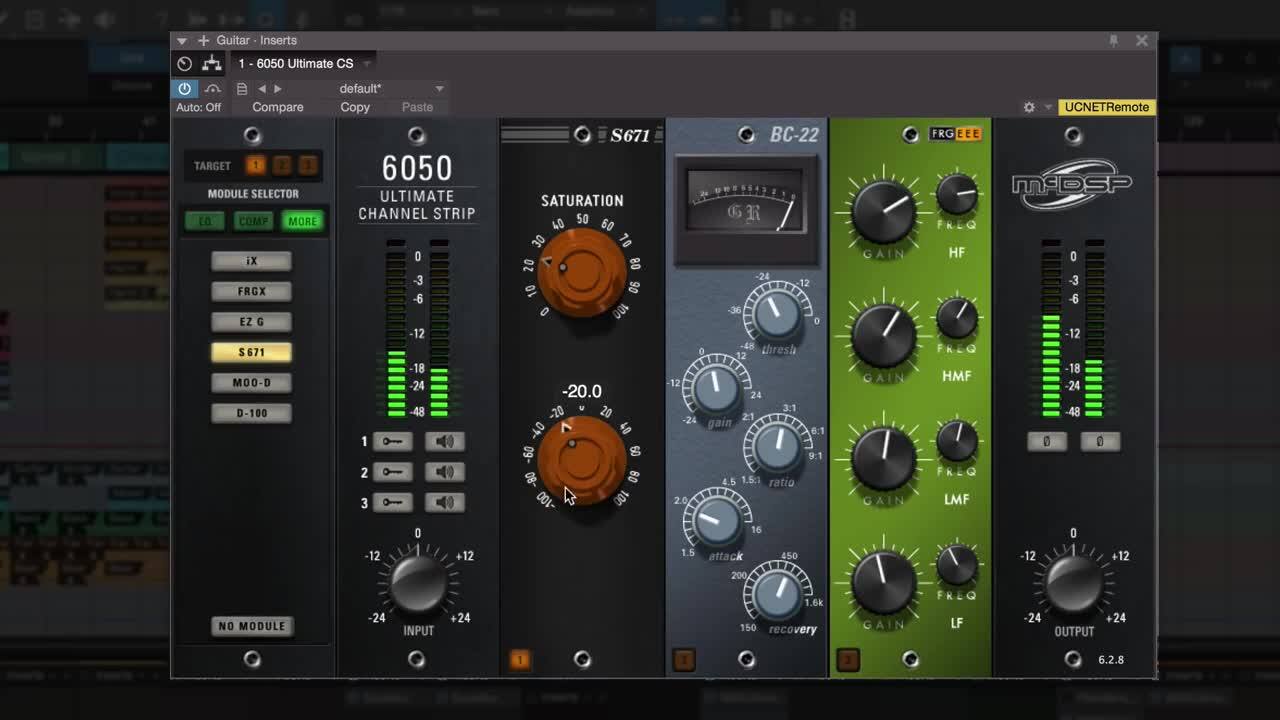1280x720 pixels.
Task: Click the LMF FREQ knob
Action: click(x=957, y=441)
